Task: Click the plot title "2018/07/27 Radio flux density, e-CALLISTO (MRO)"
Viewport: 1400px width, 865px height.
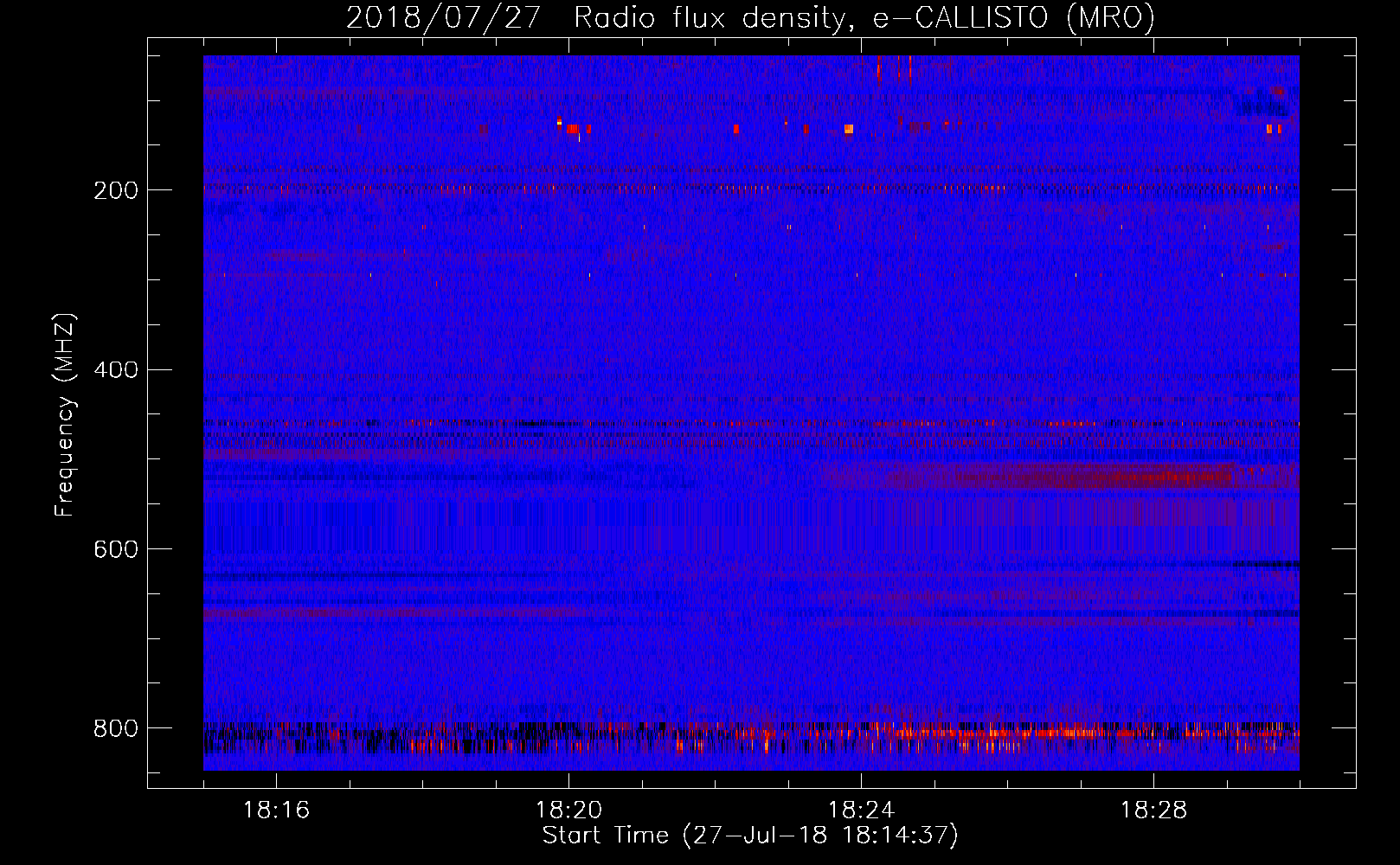Action: [750, 17]
